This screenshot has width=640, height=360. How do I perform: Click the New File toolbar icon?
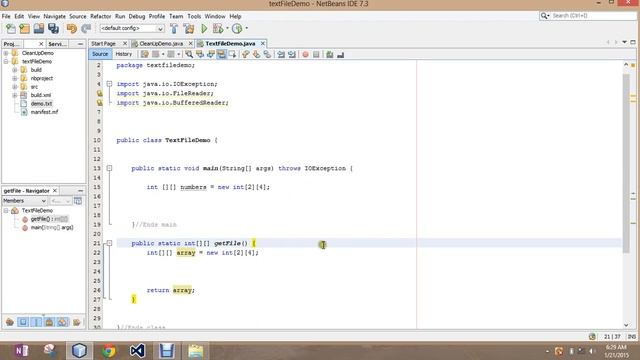[x=11, y=29]
